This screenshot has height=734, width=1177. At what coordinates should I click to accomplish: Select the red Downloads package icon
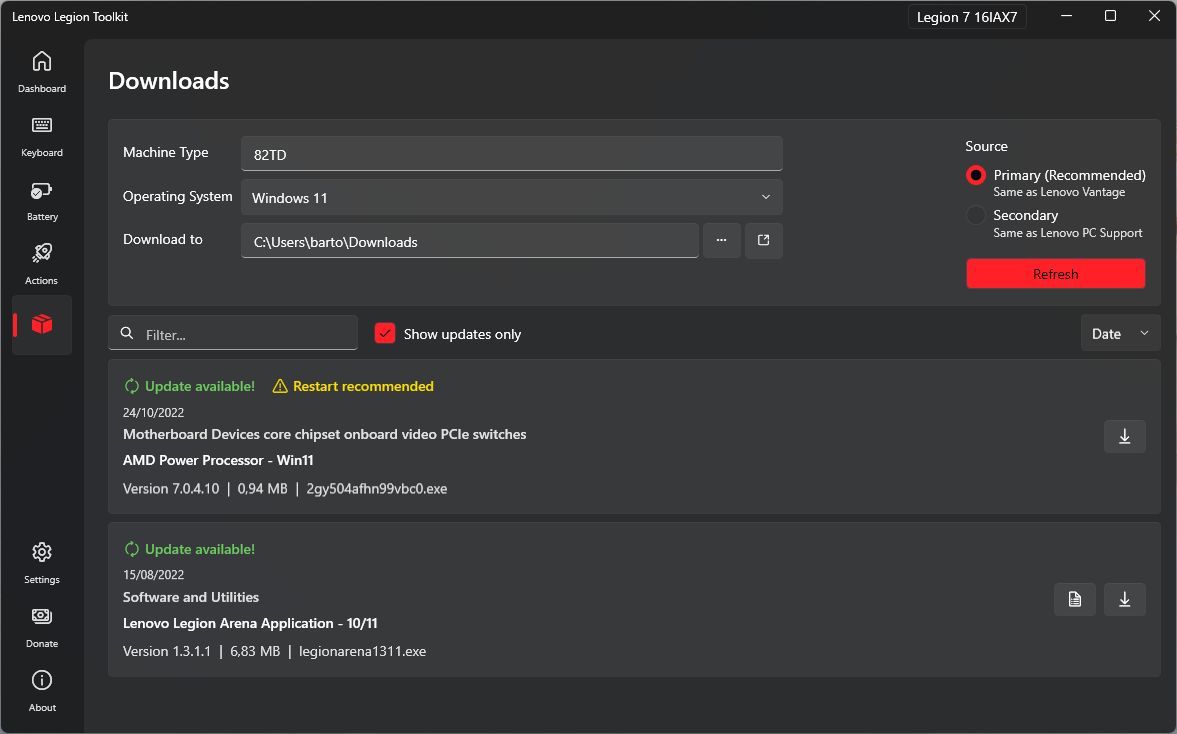42,324
